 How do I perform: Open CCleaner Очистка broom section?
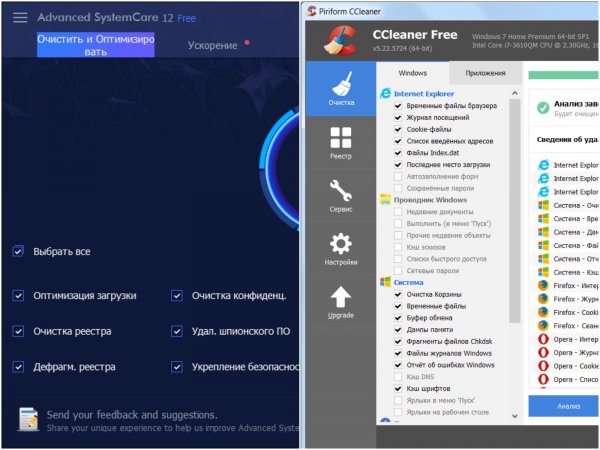341,88
